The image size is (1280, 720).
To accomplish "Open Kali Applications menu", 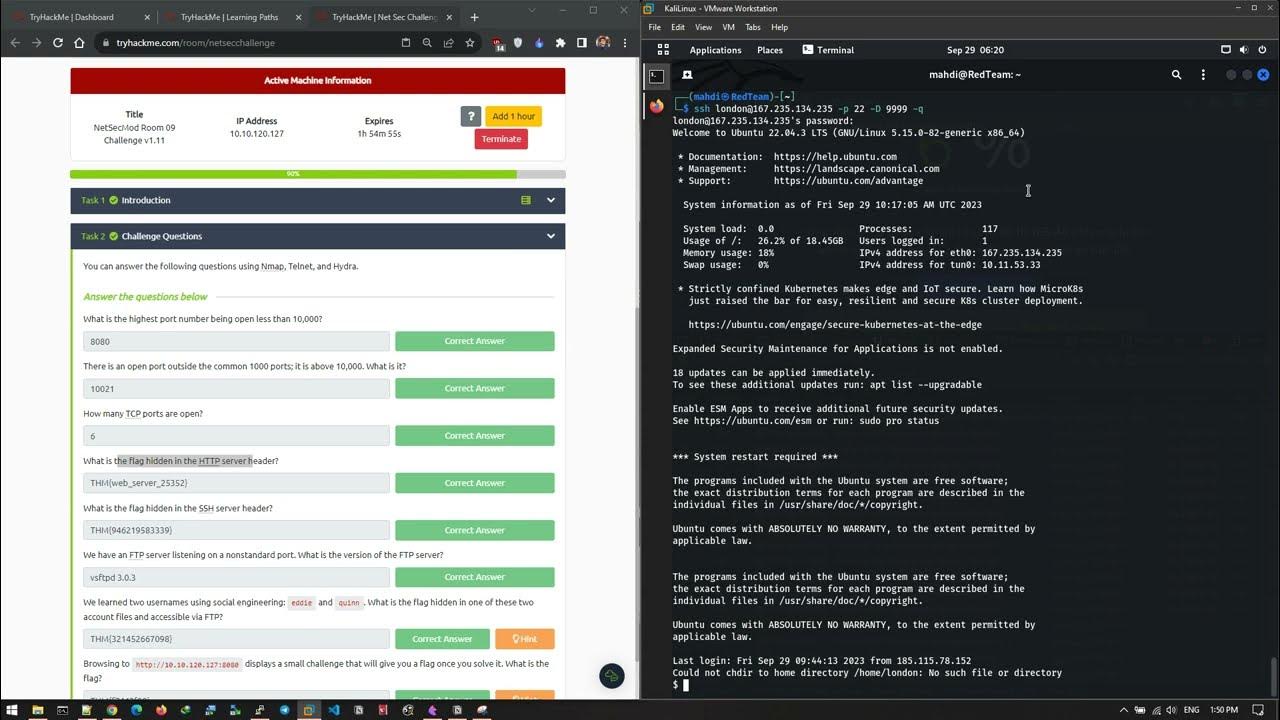I will pyautogui.click(x=715, y=50).
